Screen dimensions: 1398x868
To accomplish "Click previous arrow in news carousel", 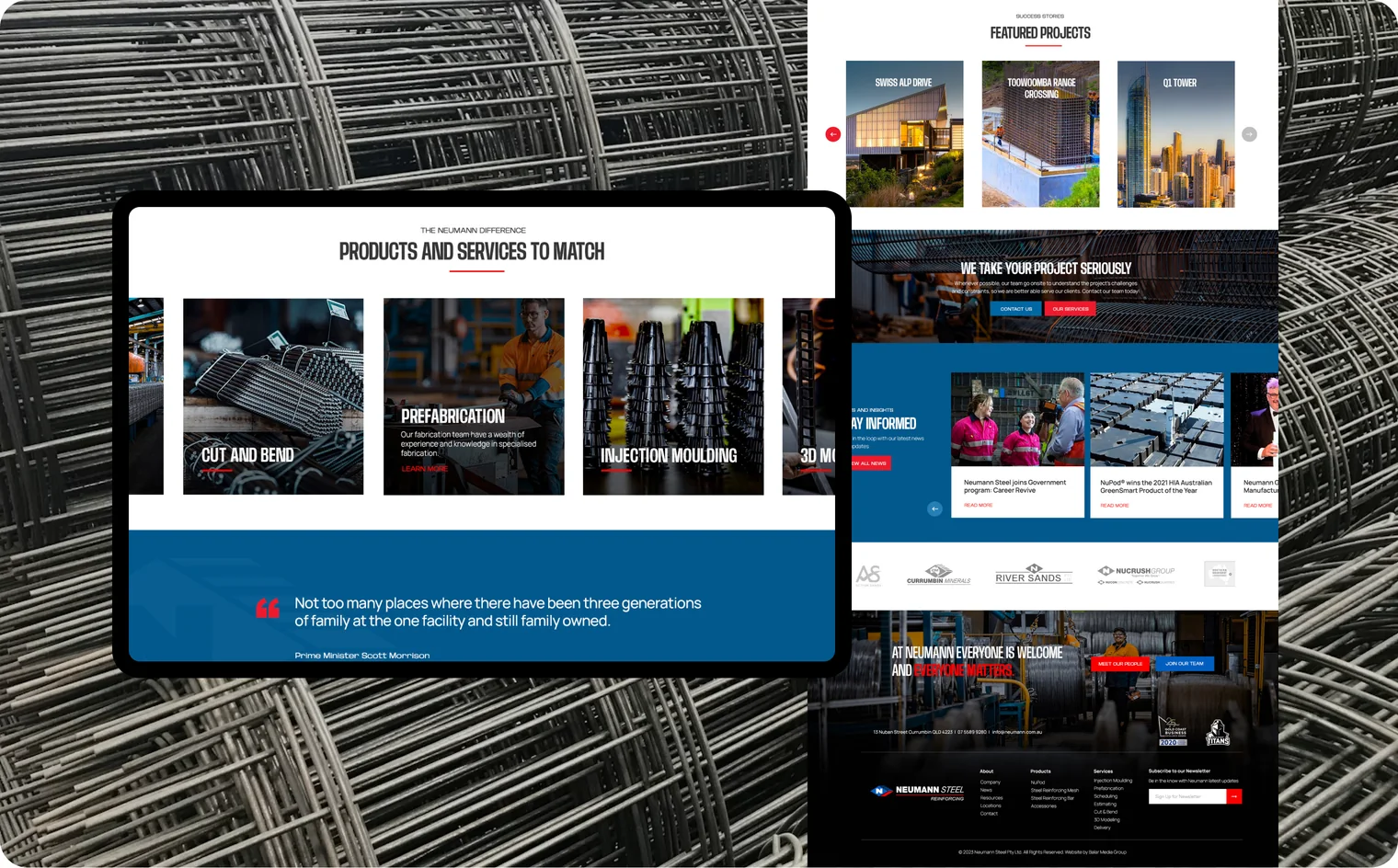I will click(x=934, y=508).
